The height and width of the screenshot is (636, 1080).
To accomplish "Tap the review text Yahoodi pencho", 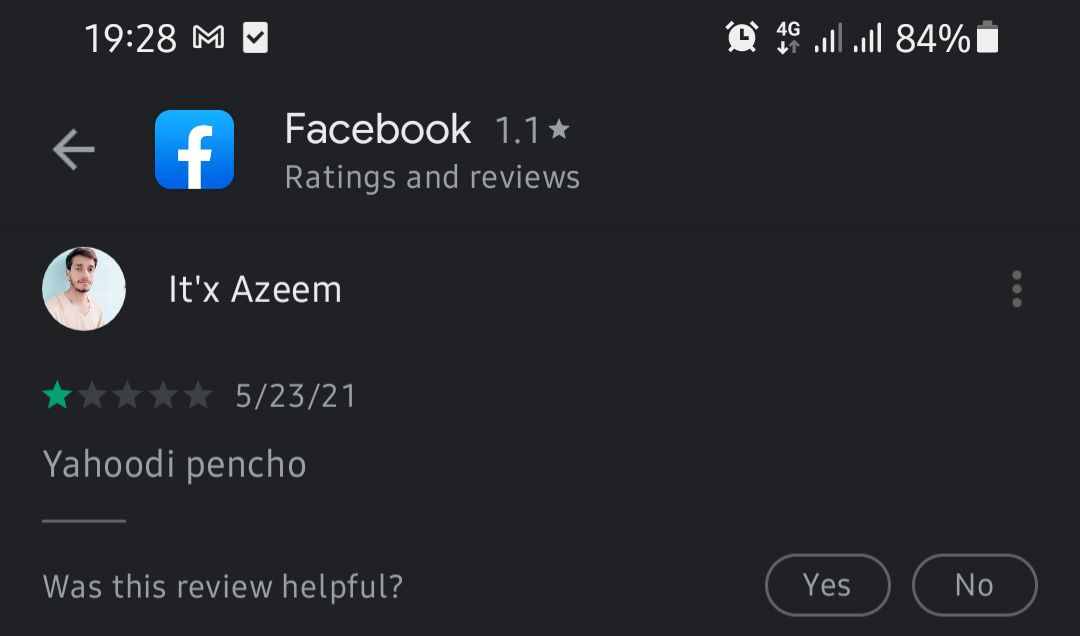I will click(x=174, y=463).
